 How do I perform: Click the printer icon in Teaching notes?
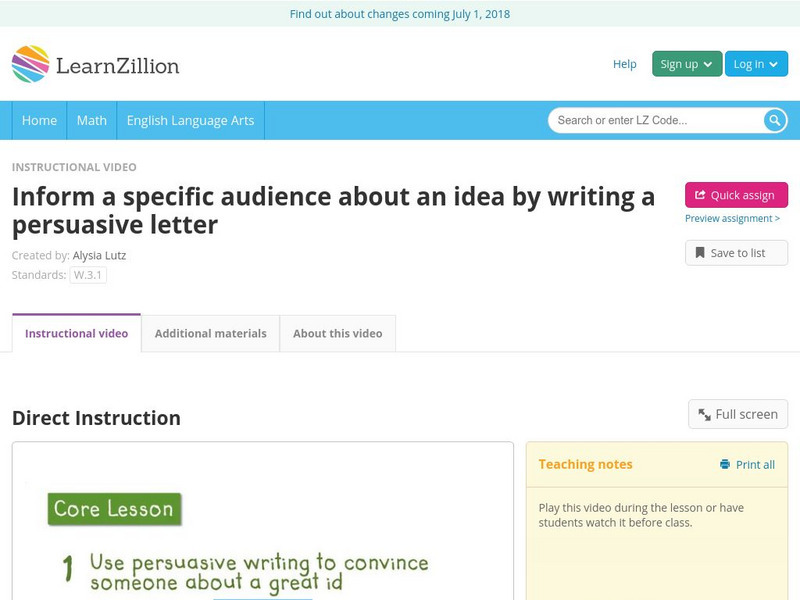point(725,464)
